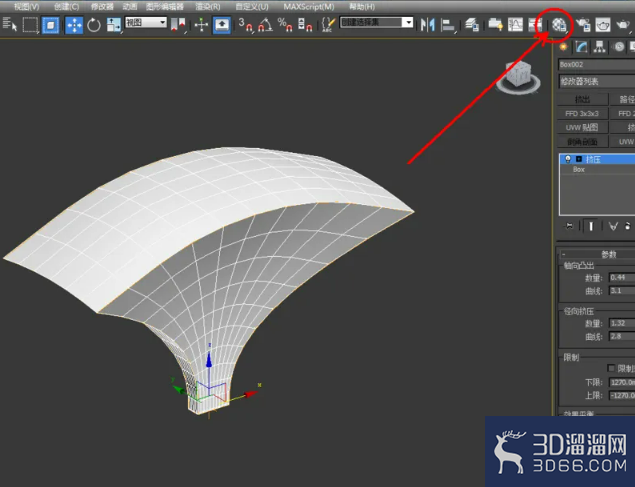Open the Graphite ribbon toggle icon
The image size is (635, 487).
pos(495,25)
